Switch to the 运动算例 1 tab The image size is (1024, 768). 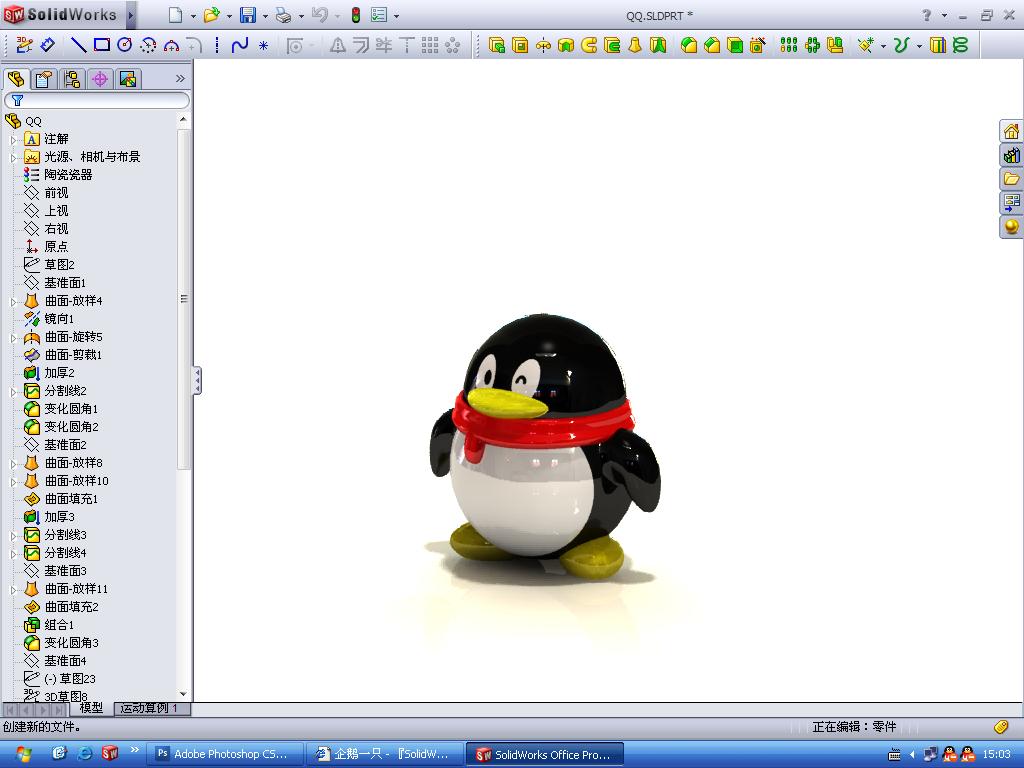152,708
